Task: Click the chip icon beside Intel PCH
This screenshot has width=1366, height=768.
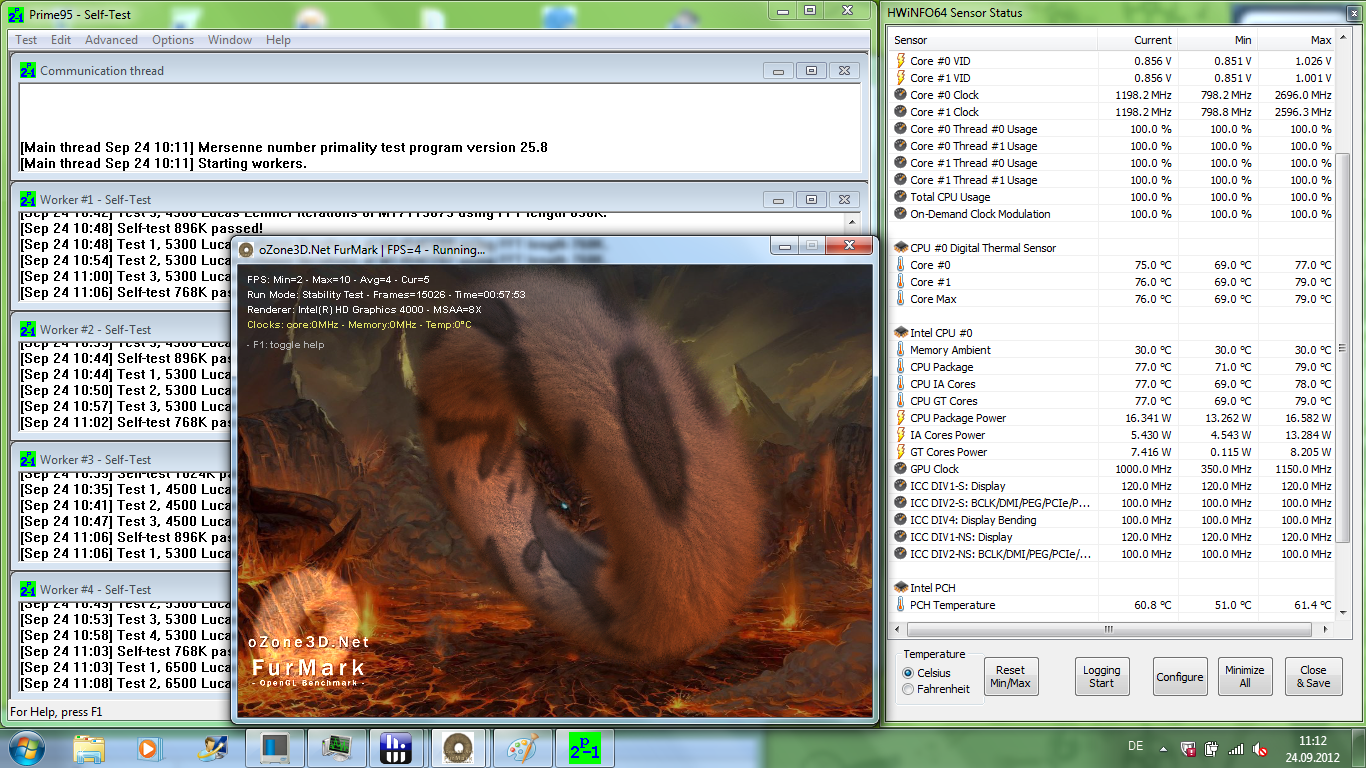Action: click(900, 588)
